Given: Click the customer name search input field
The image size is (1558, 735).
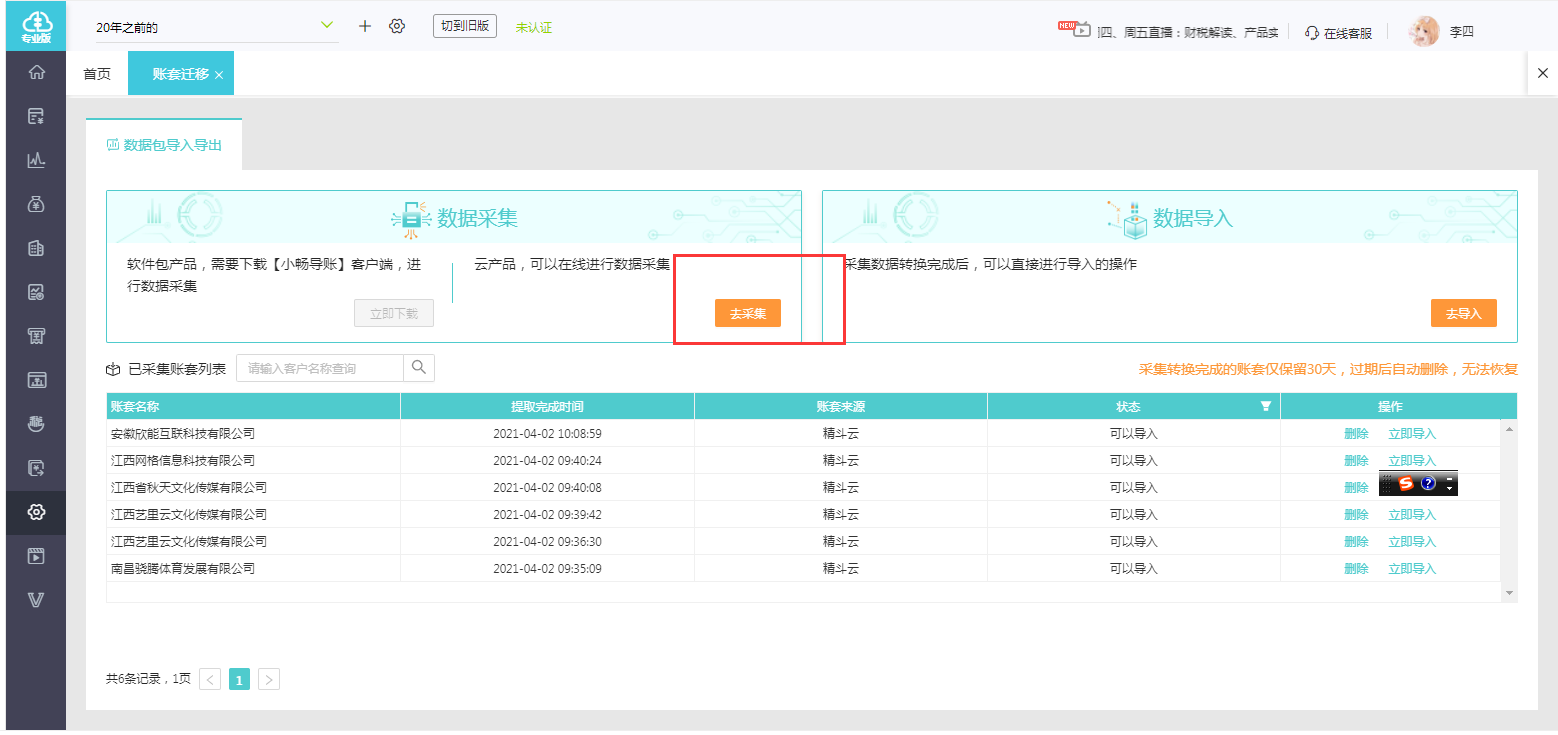Looking at the screenshot, I should point(320,368).
